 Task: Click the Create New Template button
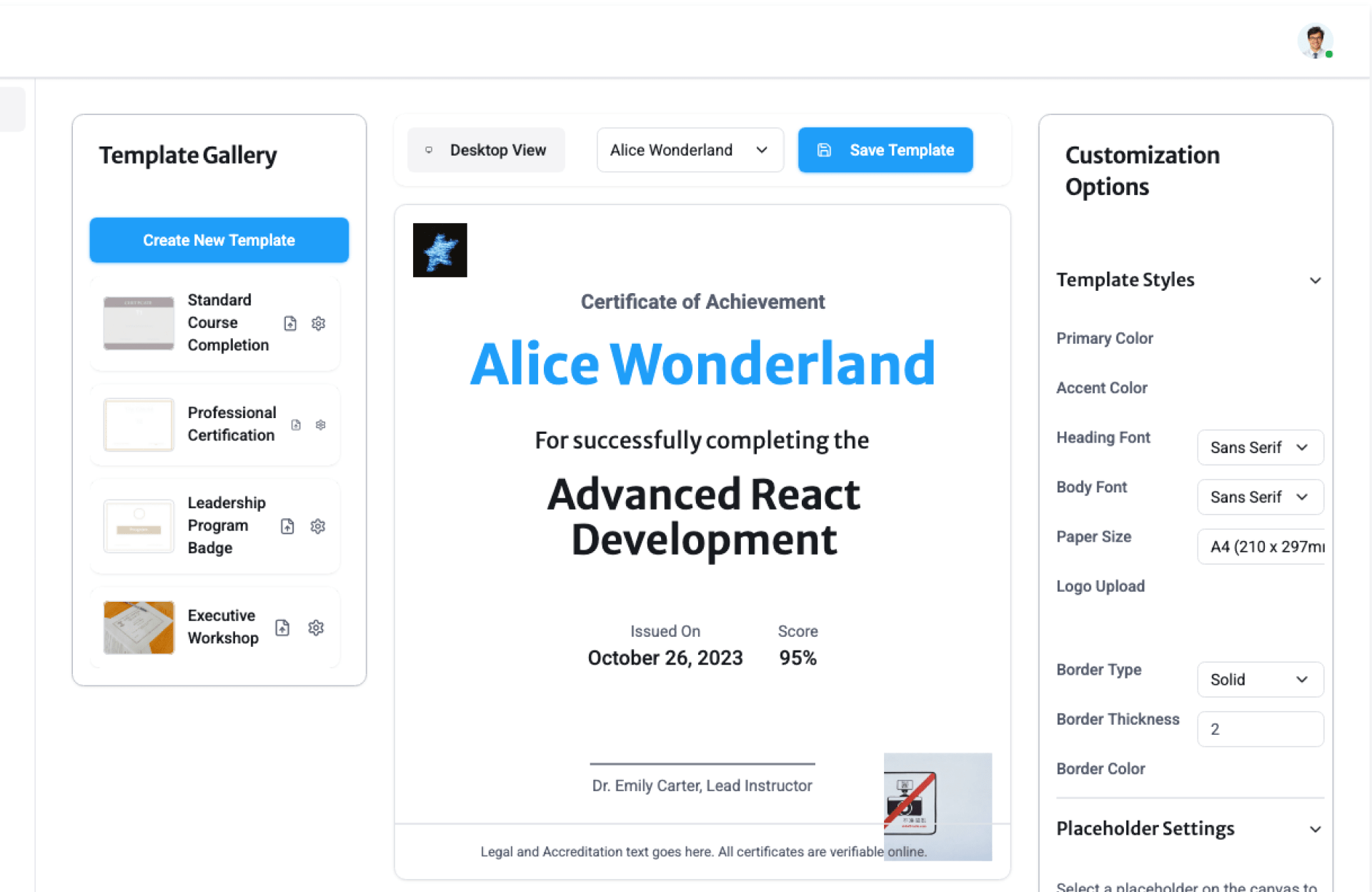tap(219, 240)
